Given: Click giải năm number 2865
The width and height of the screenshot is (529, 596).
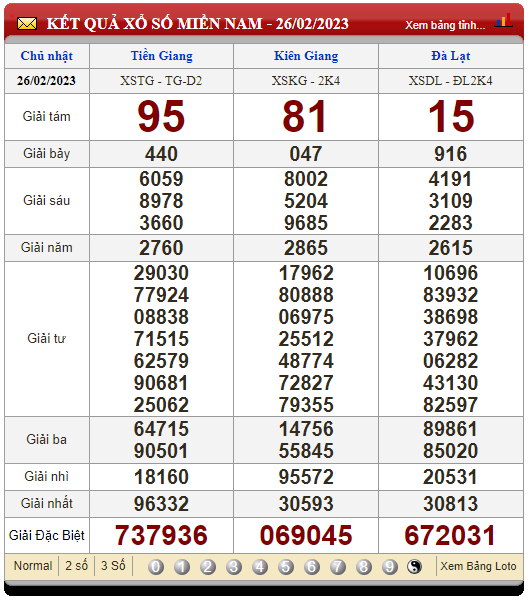Looking at the screenshot, I should pyautogui.click(x=306, y=248).
